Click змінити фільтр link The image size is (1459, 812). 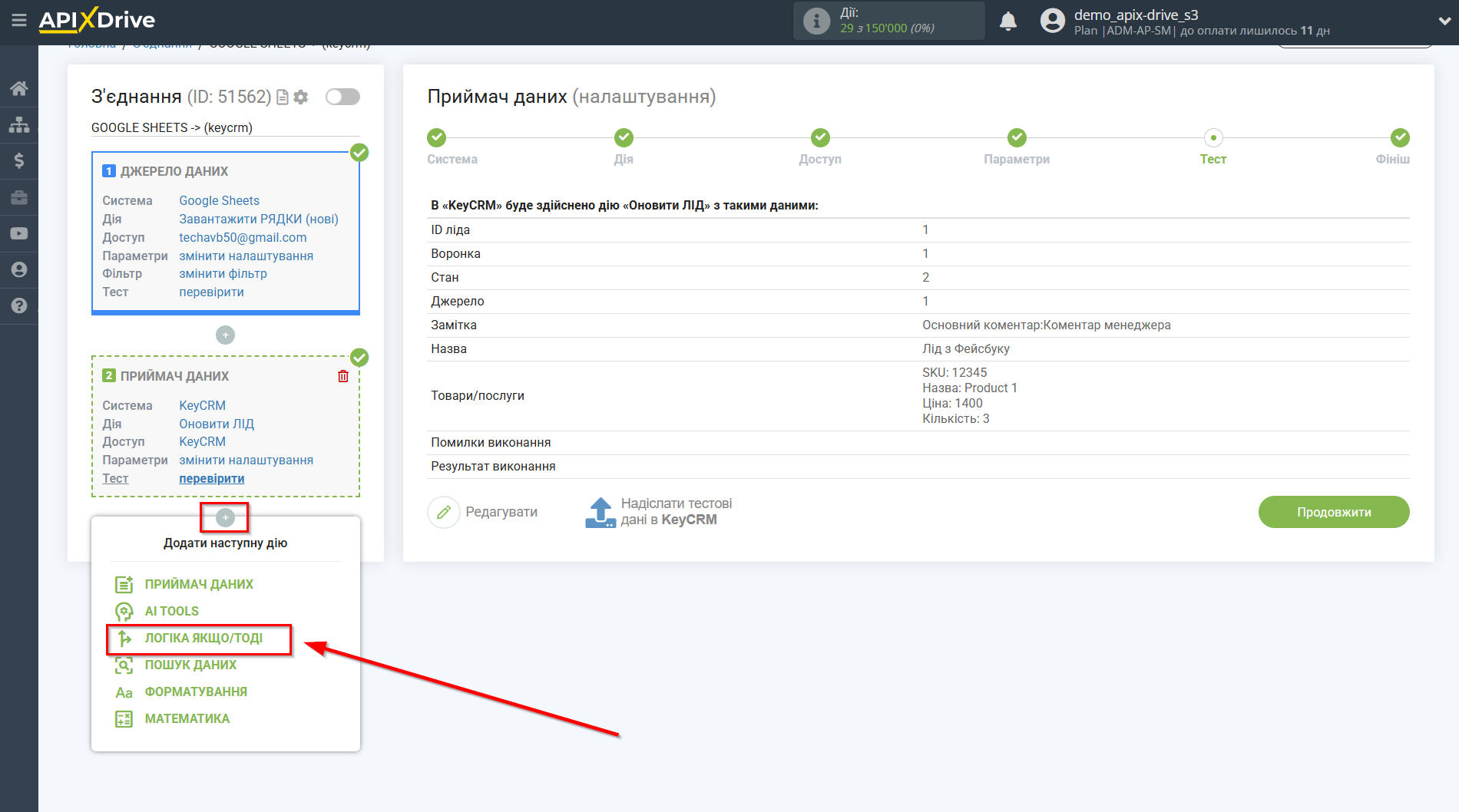pos(223,273)
